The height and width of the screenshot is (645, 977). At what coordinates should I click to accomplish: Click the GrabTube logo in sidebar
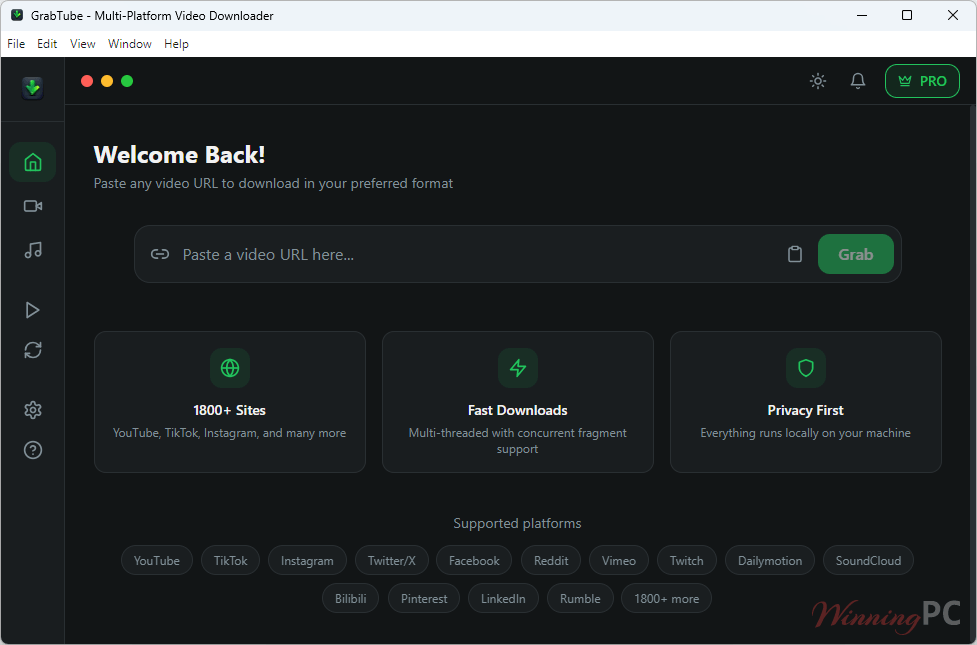pyautogui.click(x=32, y=88)
